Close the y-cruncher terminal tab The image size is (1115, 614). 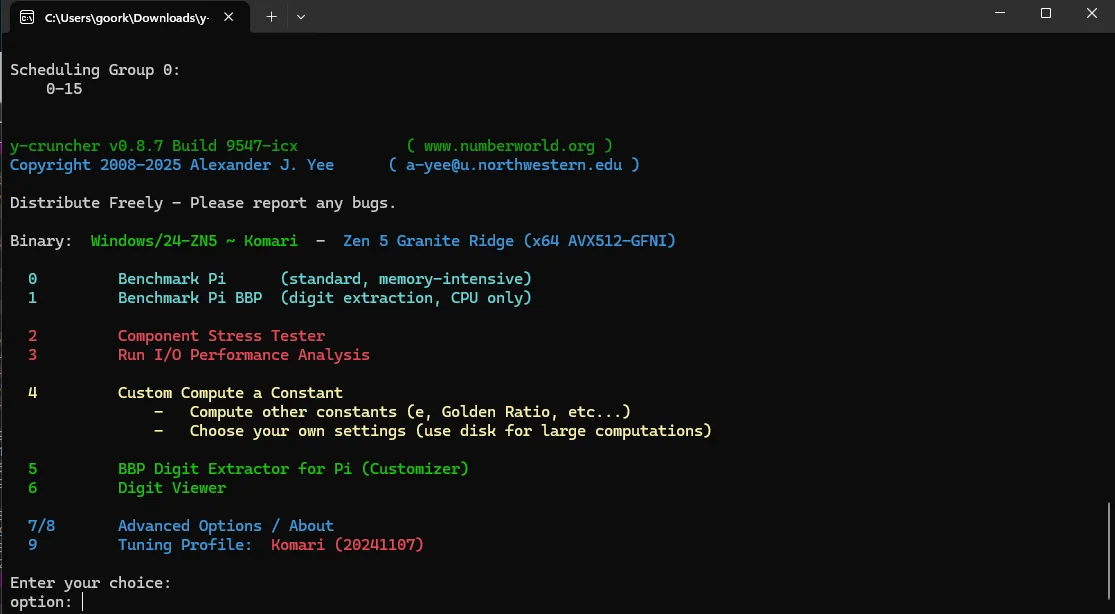(x=228, y=17)
